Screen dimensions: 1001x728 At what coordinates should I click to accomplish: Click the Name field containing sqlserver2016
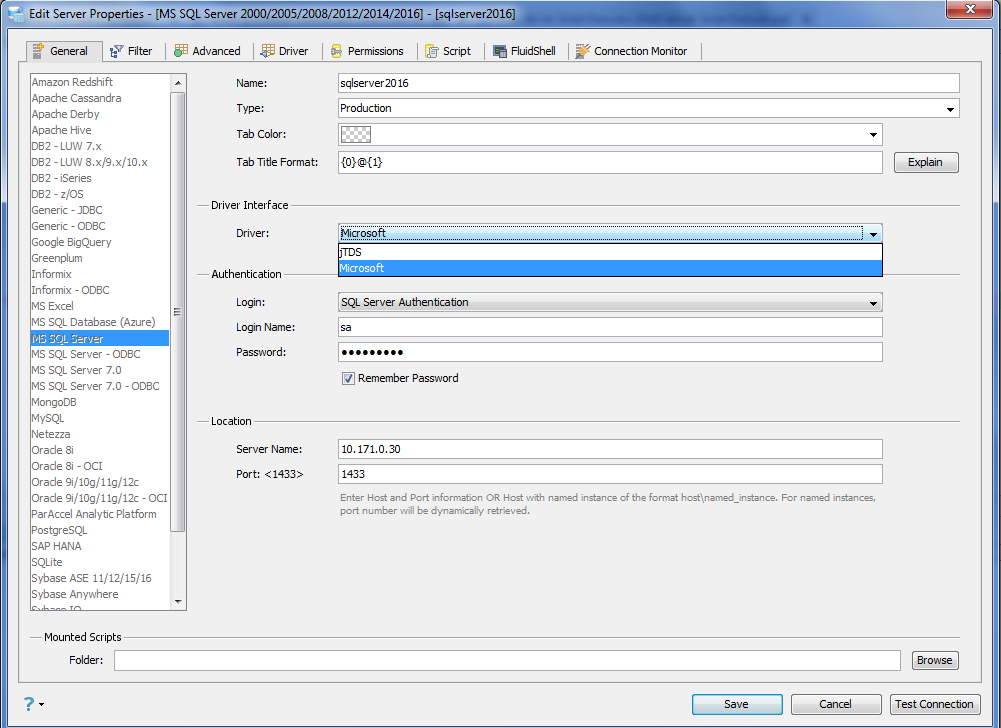click(649, 83)
